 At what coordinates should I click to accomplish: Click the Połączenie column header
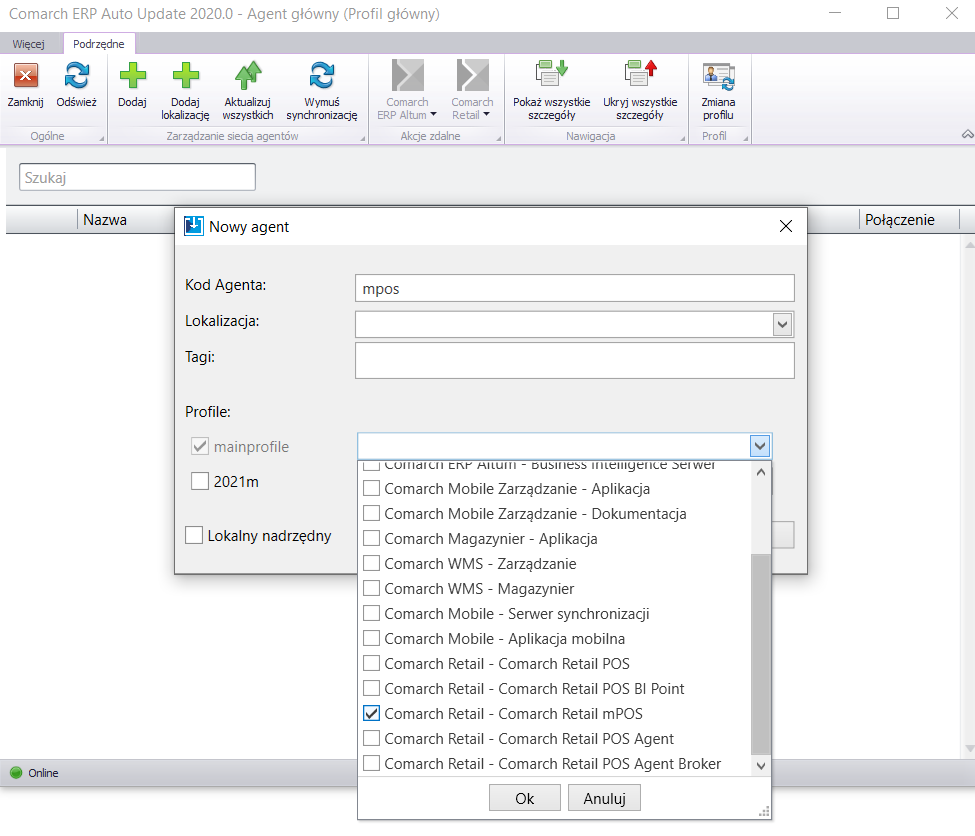click(x=900, y=220)
